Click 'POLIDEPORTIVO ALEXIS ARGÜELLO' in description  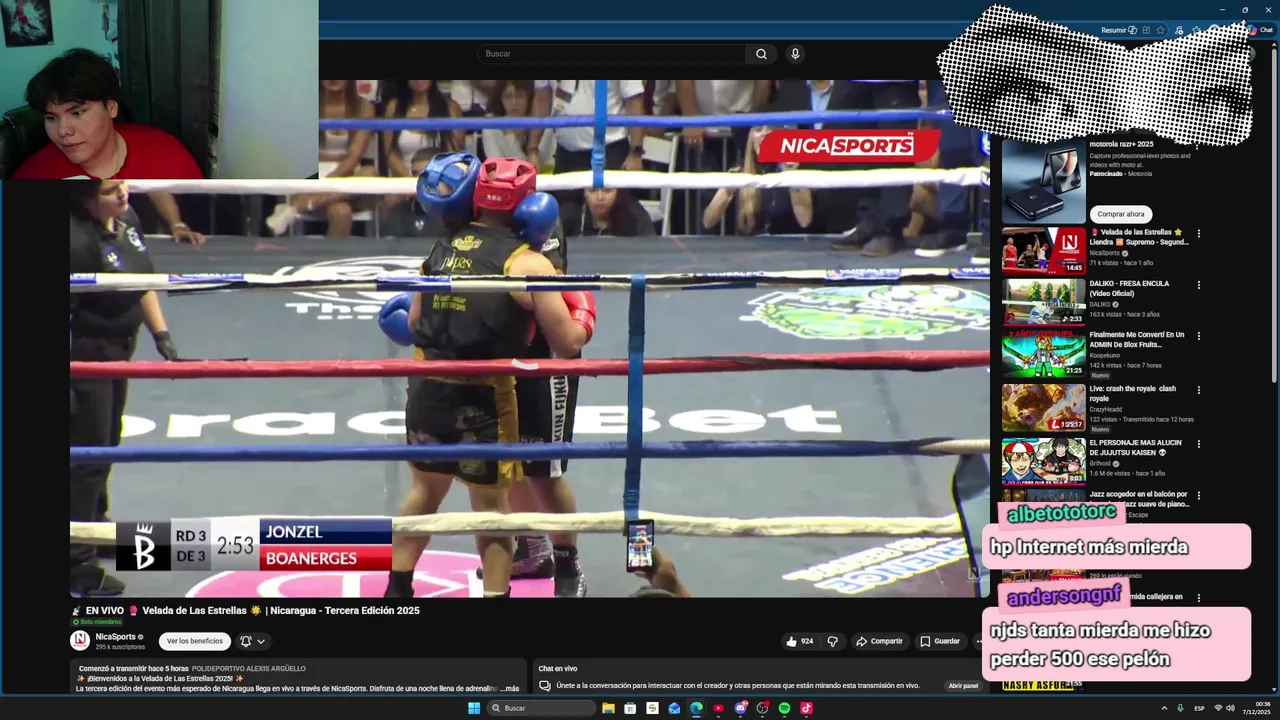click(249, 668)
